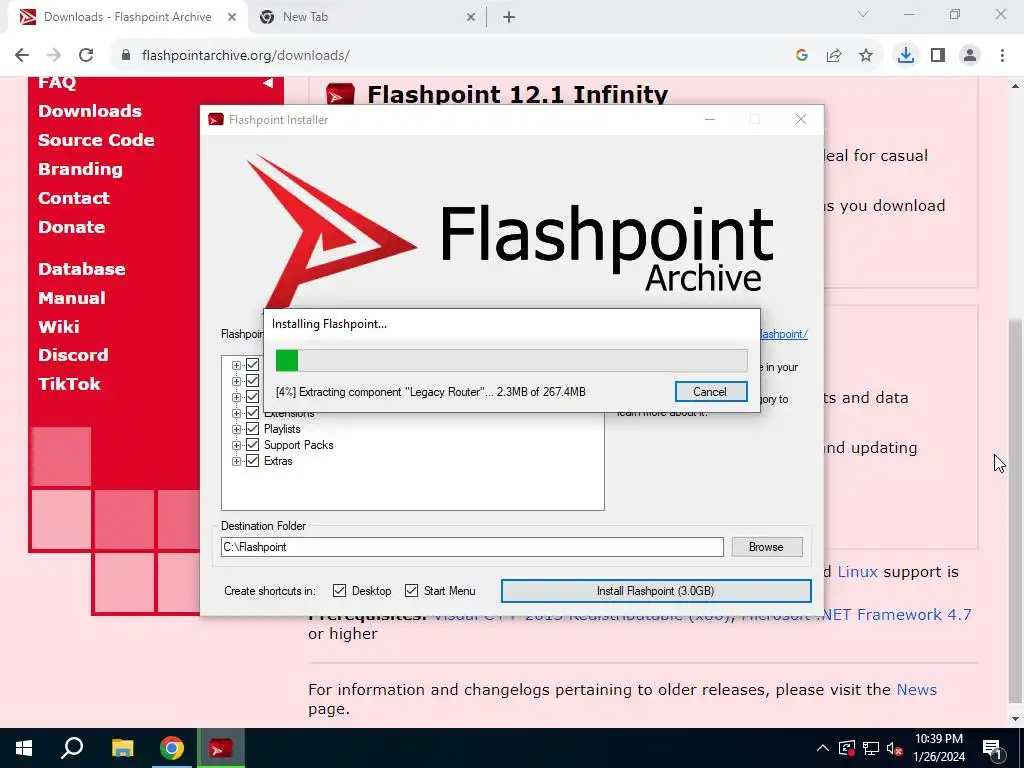Click Browse for destination folder
Screen dimensions: 1024x768
point(767,547)
